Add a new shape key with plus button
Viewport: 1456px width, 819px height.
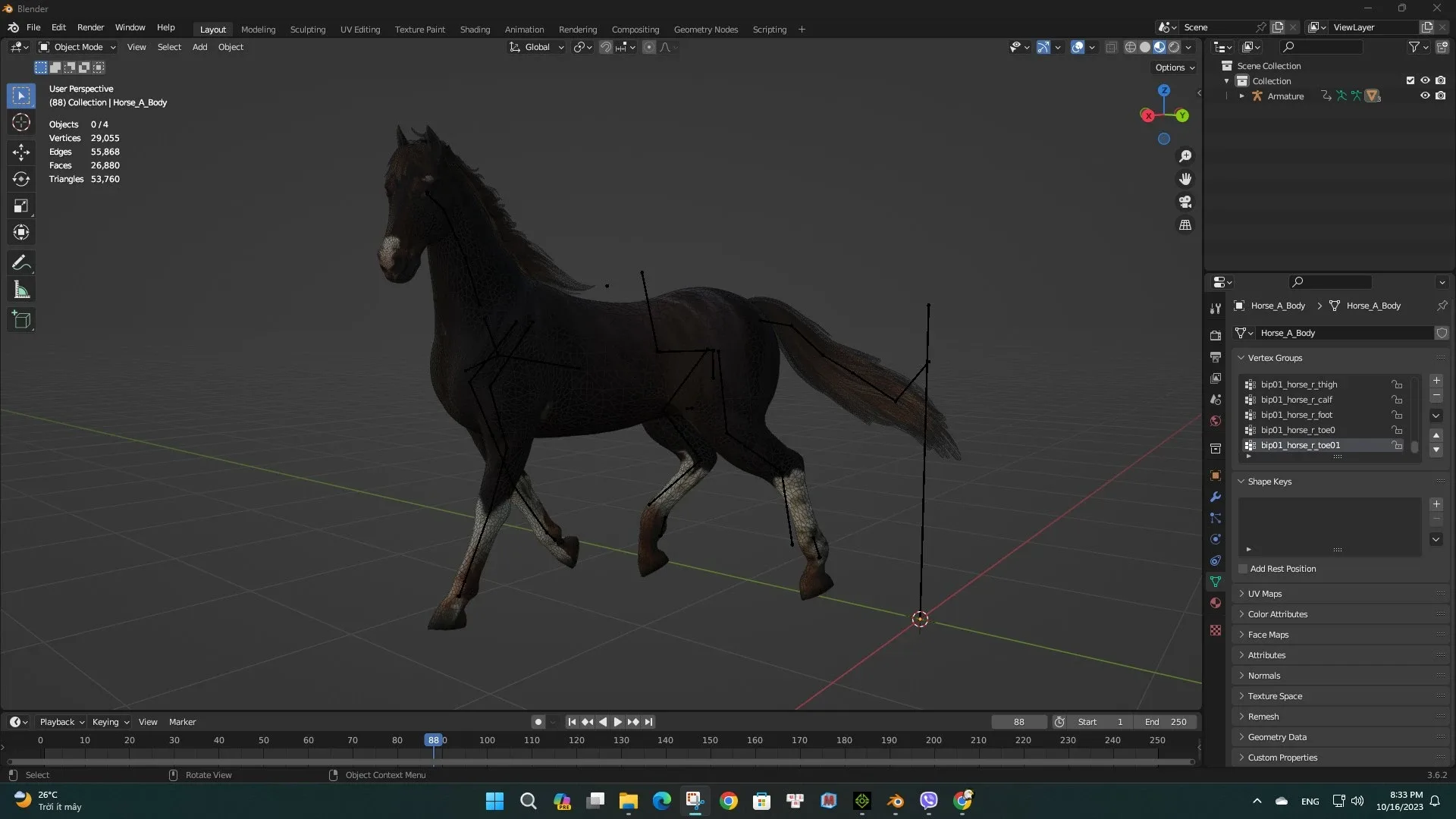1436,504
